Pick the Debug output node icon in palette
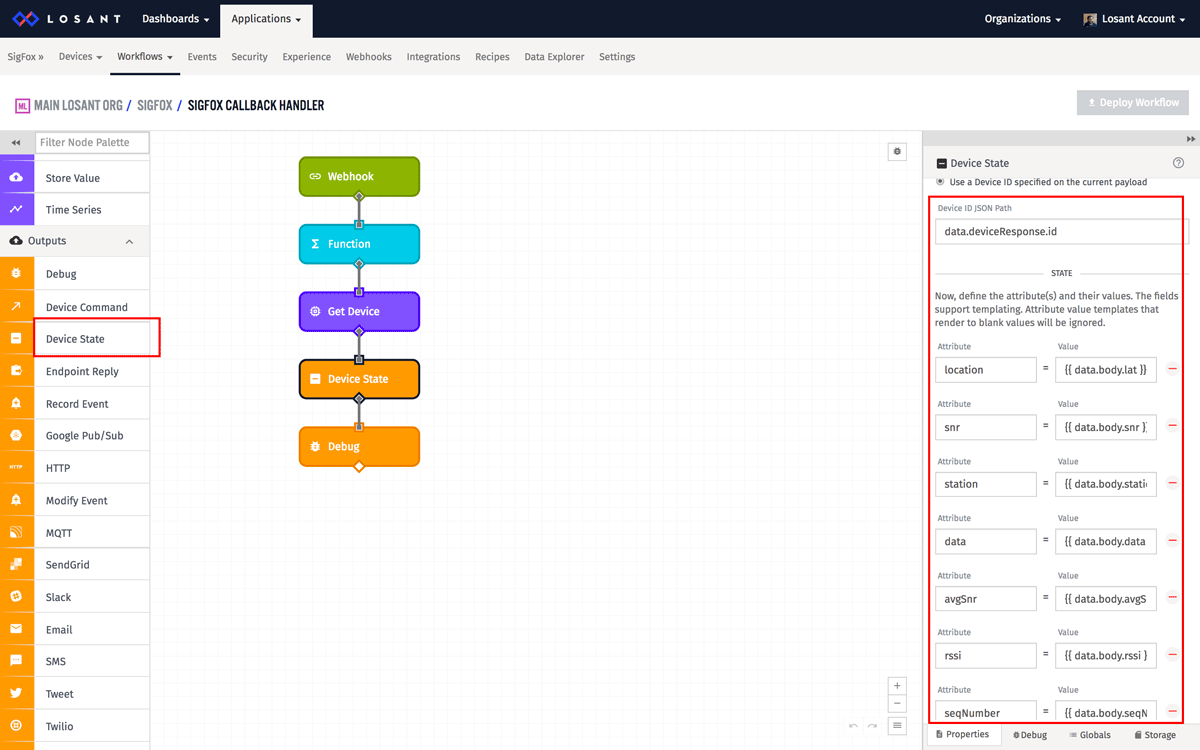The image size is (1200, 750). coord(16,274)
